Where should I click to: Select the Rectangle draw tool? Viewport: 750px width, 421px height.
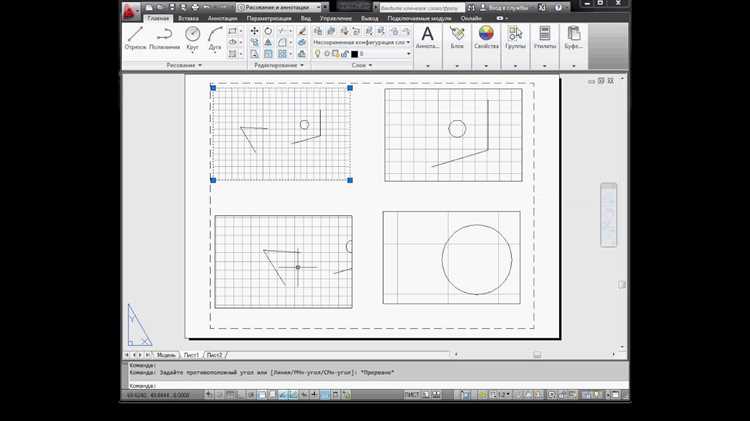[232, 31]
